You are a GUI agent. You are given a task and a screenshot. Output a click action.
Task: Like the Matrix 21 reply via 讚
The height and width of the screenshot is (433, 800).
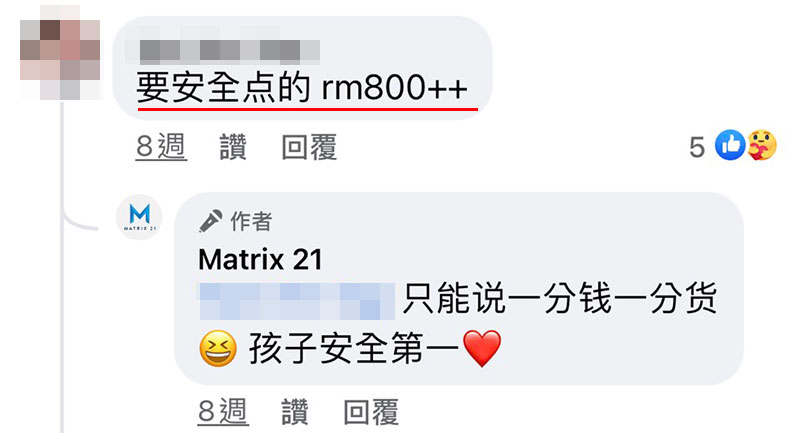(x=295, y=412)
